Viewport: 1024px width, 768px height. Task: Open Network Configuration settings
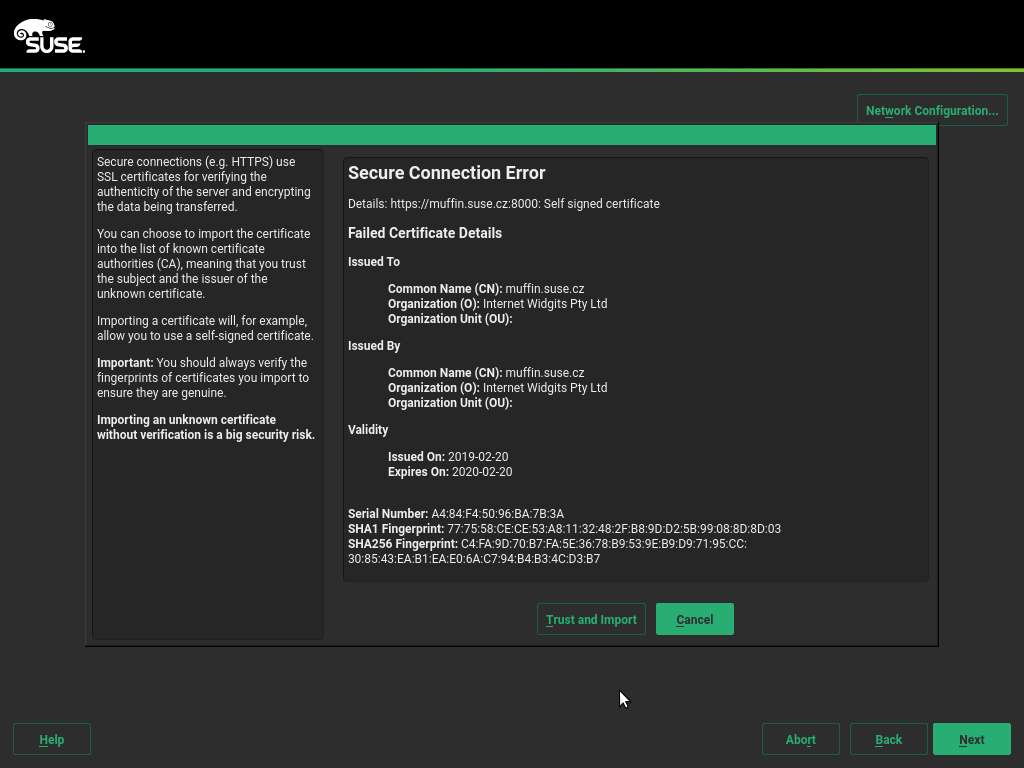coord(931,110)
